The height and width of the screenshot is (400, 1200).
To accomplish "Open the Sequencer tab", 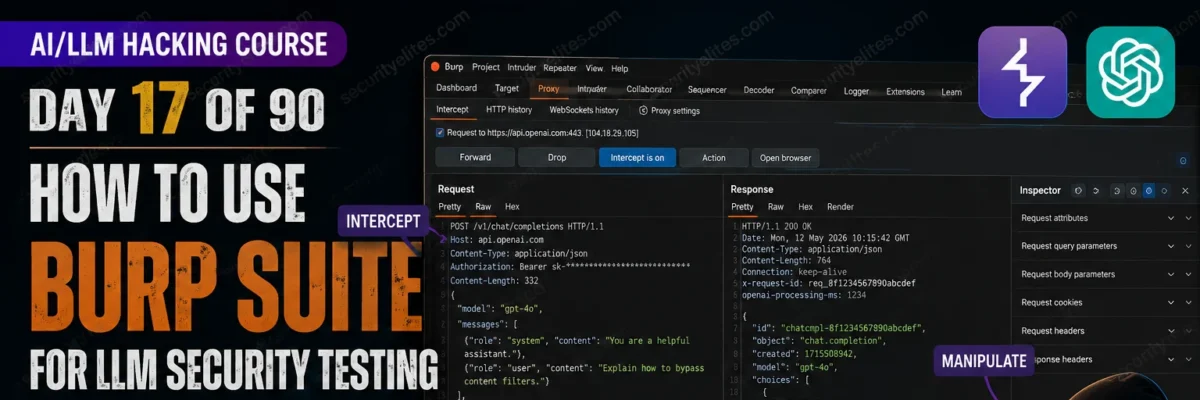I will pyautogui.click(x=707, y=90).
